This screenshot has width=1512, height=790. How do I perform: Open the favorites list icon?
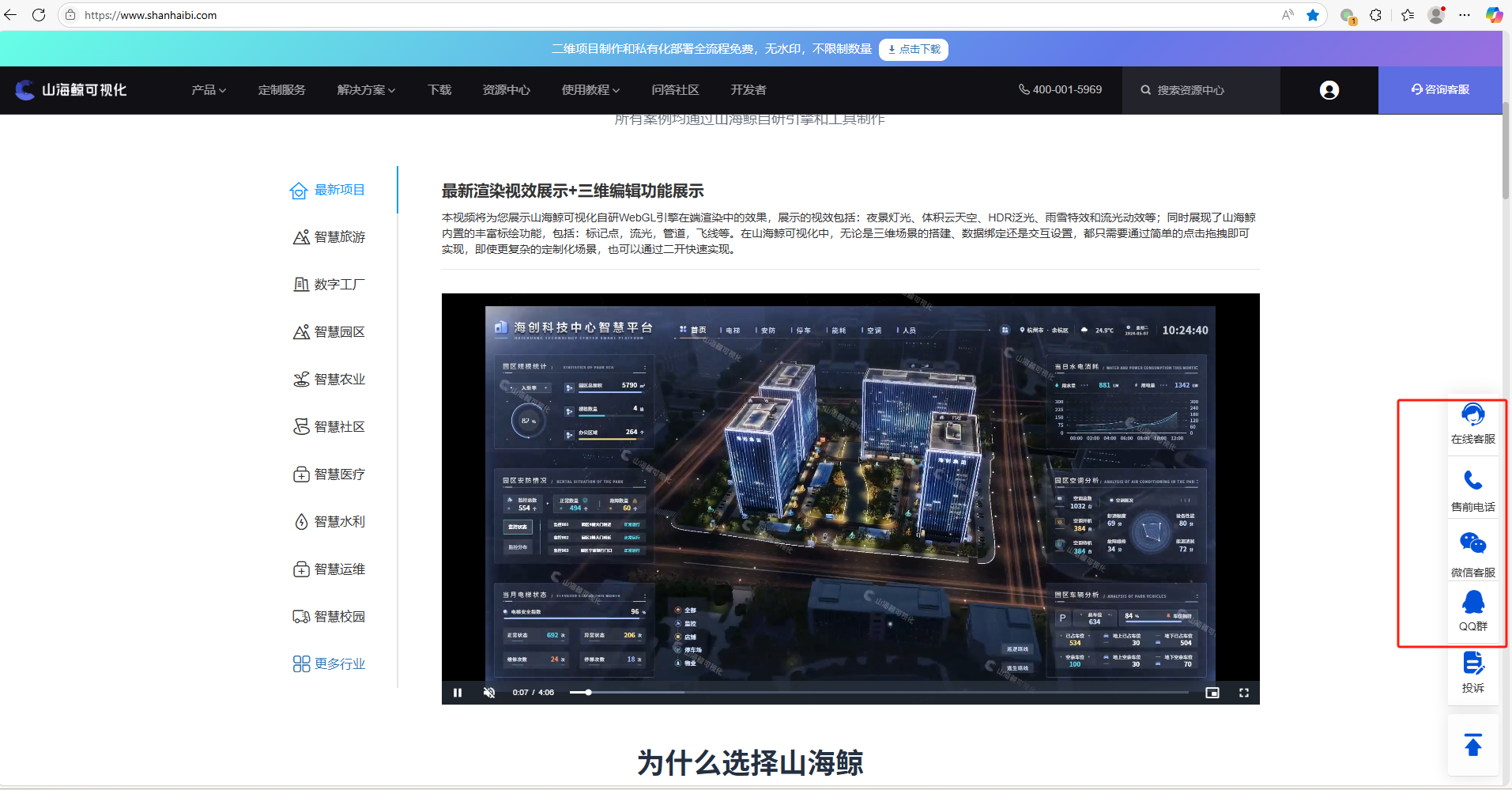[1408, 15]
